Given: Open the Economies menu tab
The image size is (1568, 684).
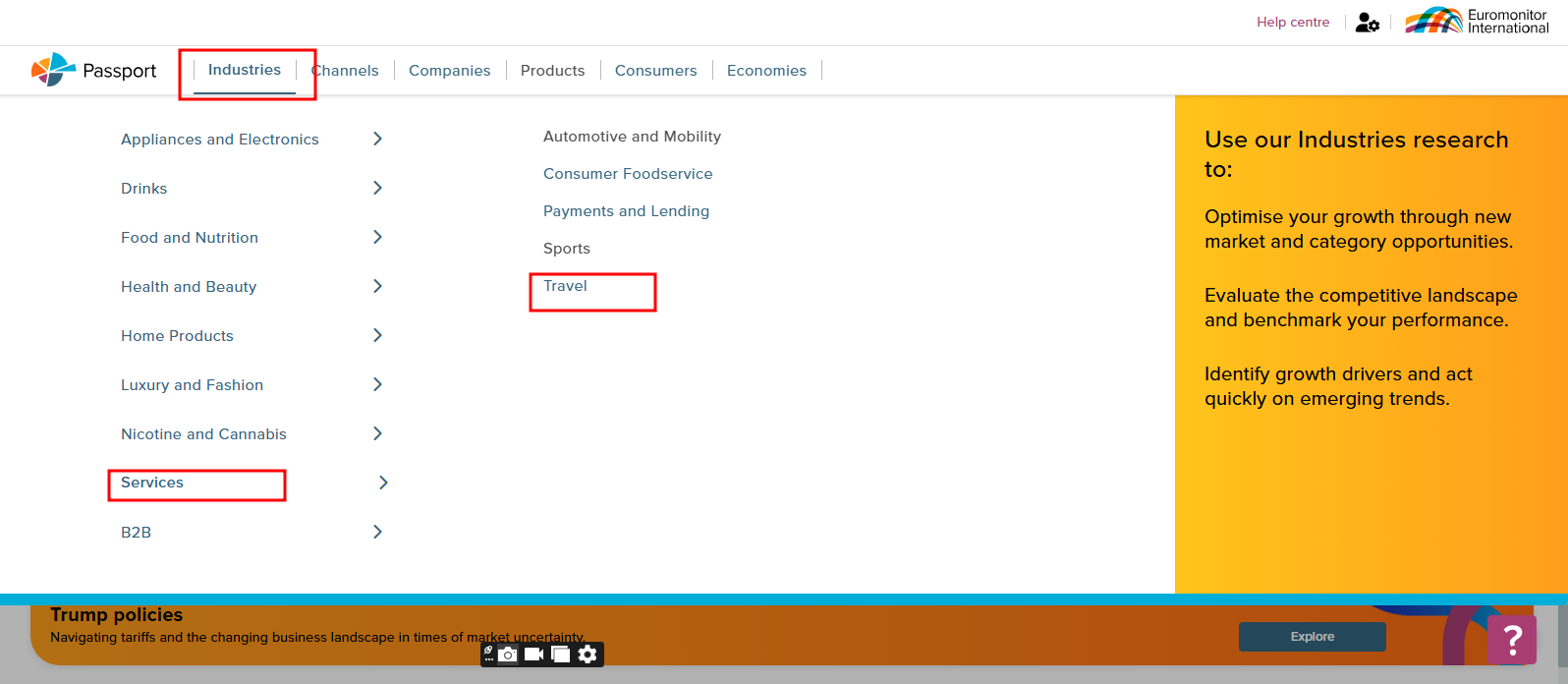Looking at the screenshot, I should click(x=766, y=71).
